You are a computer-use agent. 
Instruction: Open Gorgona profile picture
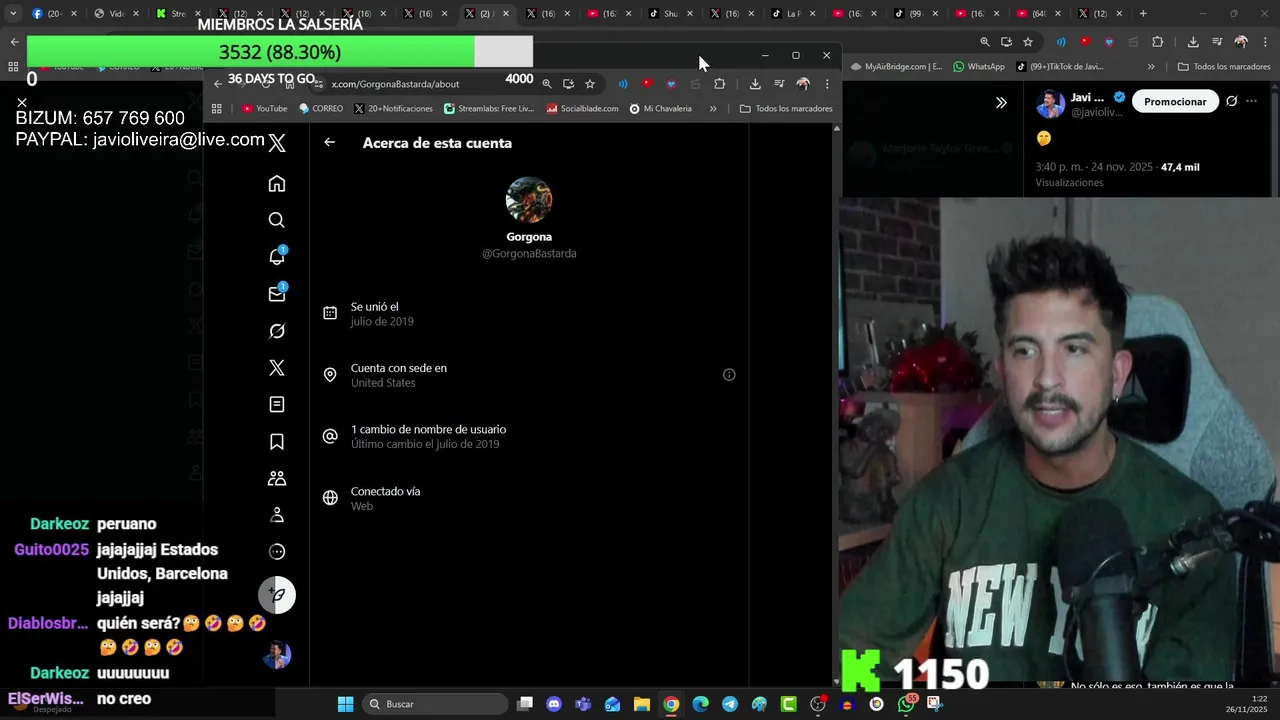(x=529, y=200)
